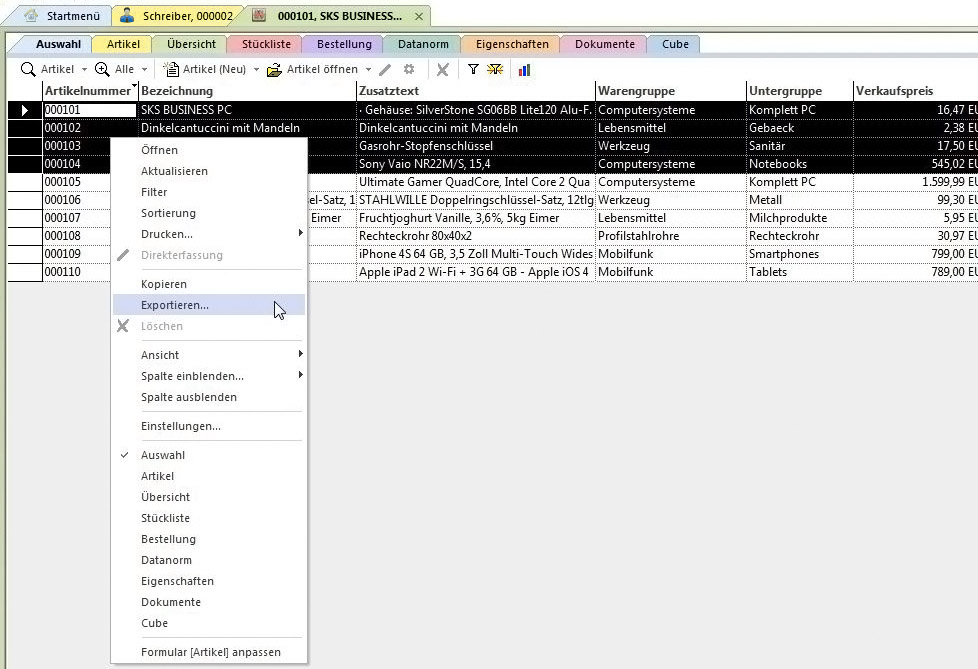The image size is (978, 669).
Task: Click the Artikel search magnifier icon
Action: [27, 69]
